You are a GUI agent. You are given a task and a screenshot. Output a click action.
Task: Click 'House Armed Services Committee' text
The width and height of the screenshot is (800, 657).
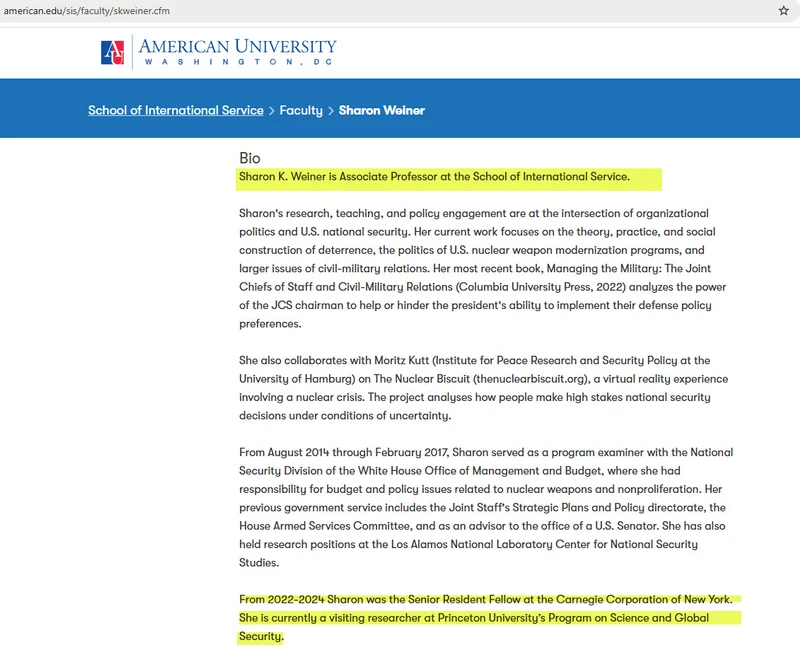coord(324,525)
